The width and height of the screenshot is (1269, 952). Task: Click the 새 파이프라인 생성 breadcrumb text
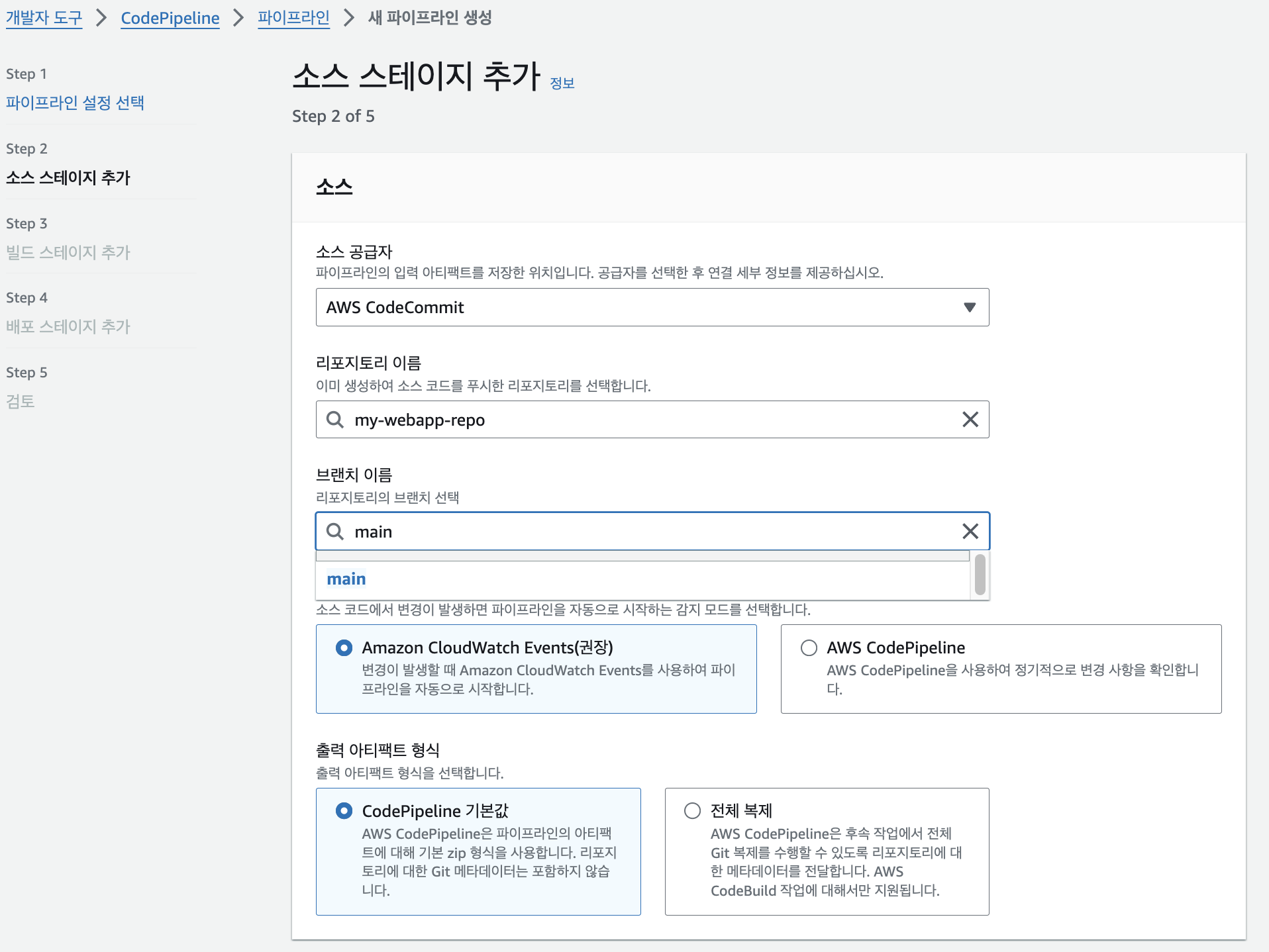pyautogui.click(x=430, y=18)
